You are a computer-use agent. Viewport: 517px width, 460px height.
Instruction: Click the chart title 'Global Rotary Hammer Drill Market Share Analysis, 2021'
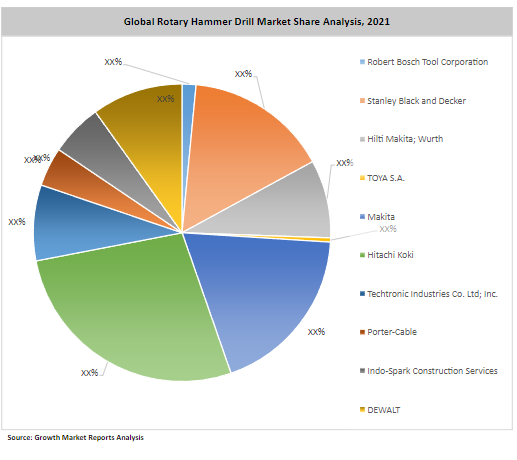(x=257, y=22)
